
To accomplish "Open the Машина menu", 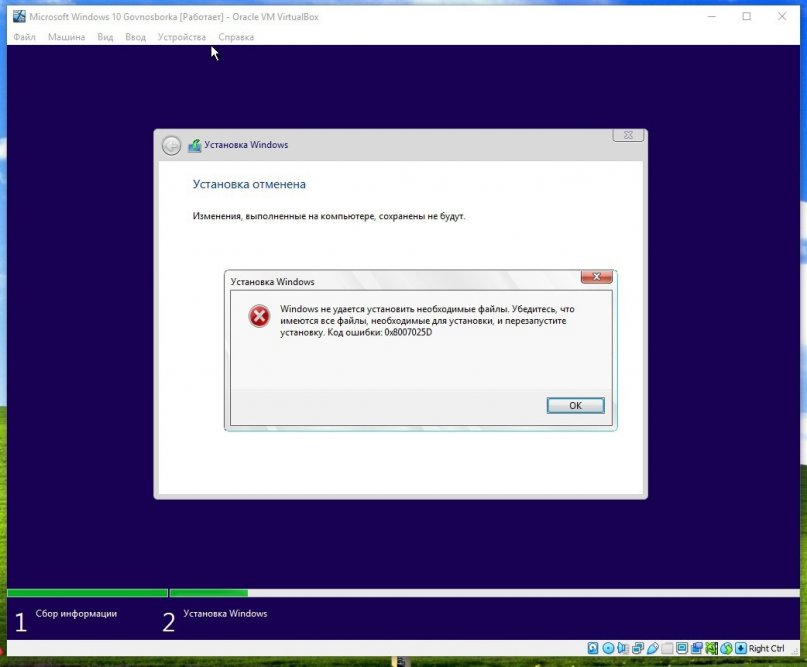I will point(66,37).
